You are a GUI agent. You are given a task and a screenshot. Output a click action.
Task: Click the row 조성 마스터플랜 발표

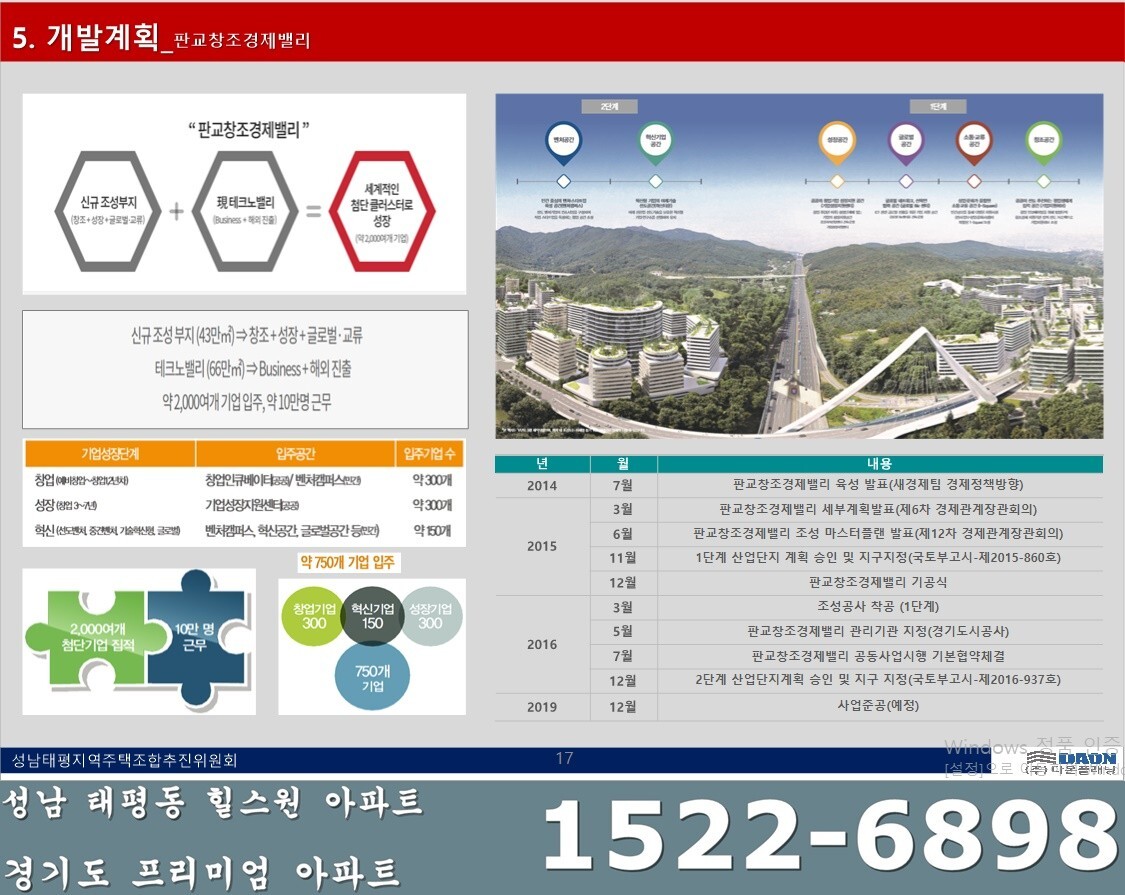[878, 534]
